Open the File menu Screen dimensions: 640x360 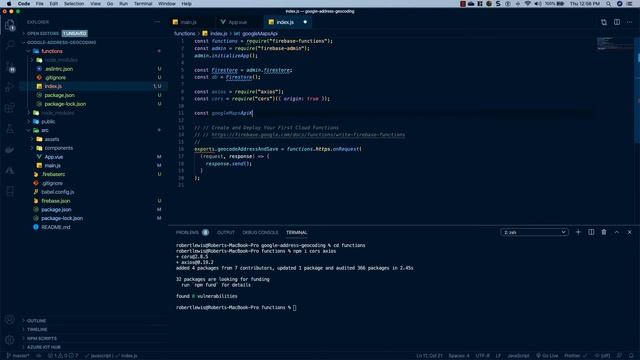pos(39,4)
